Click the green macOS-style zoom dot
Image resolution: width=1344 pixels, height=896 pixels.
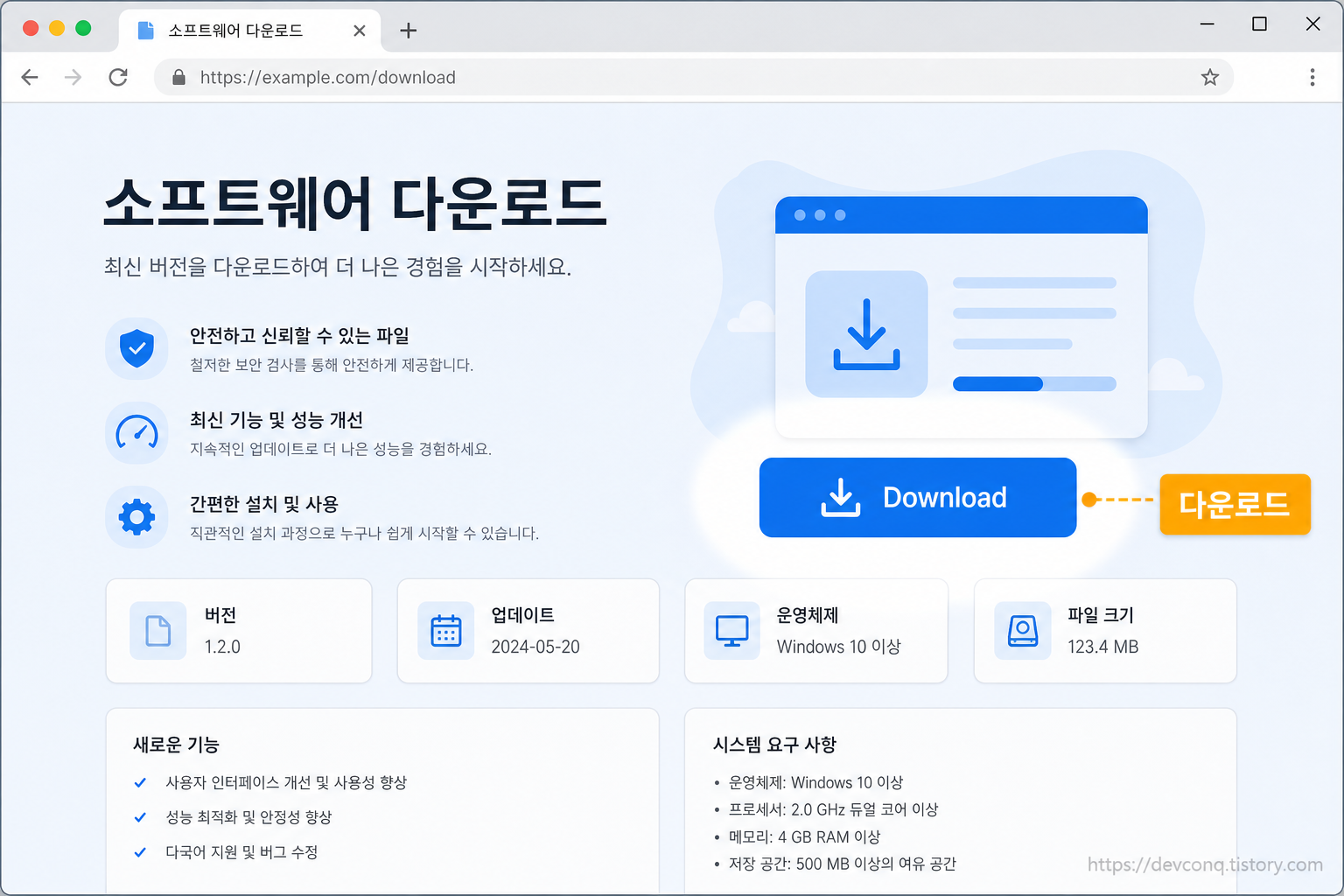[83, 28]
